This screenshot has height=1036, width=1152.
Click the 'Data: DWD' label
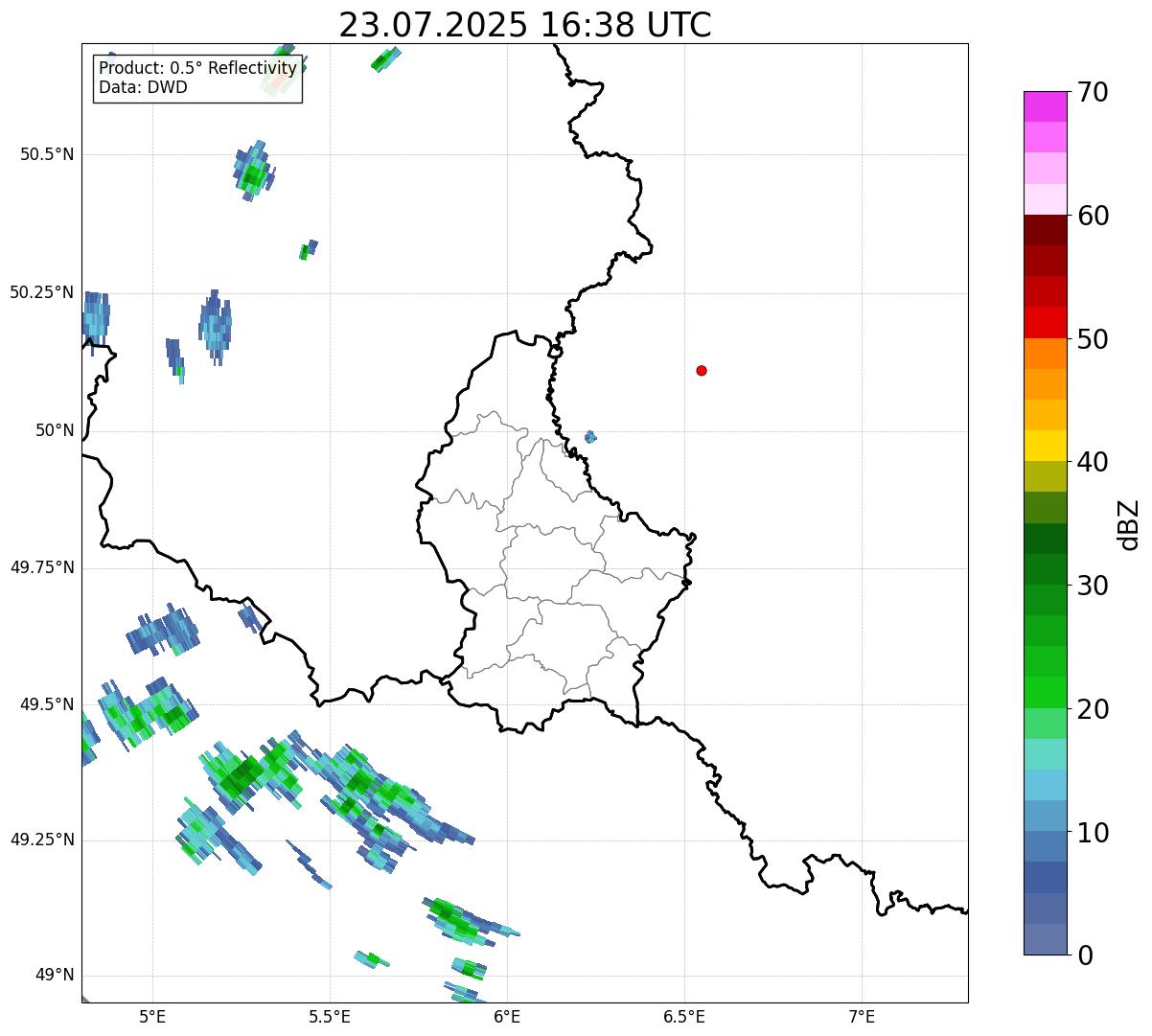(143, 87)
